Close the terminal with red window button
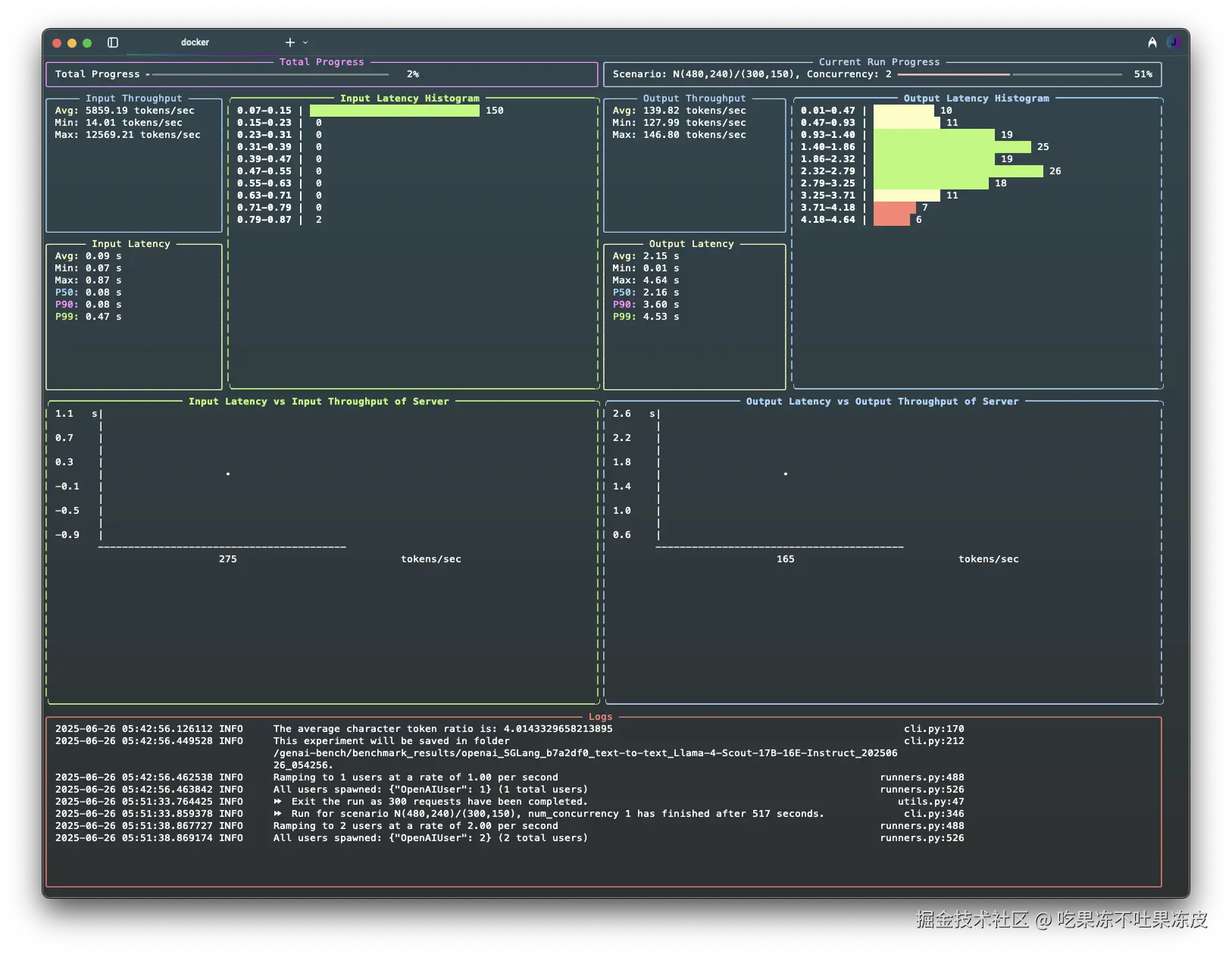 (57, 43)
